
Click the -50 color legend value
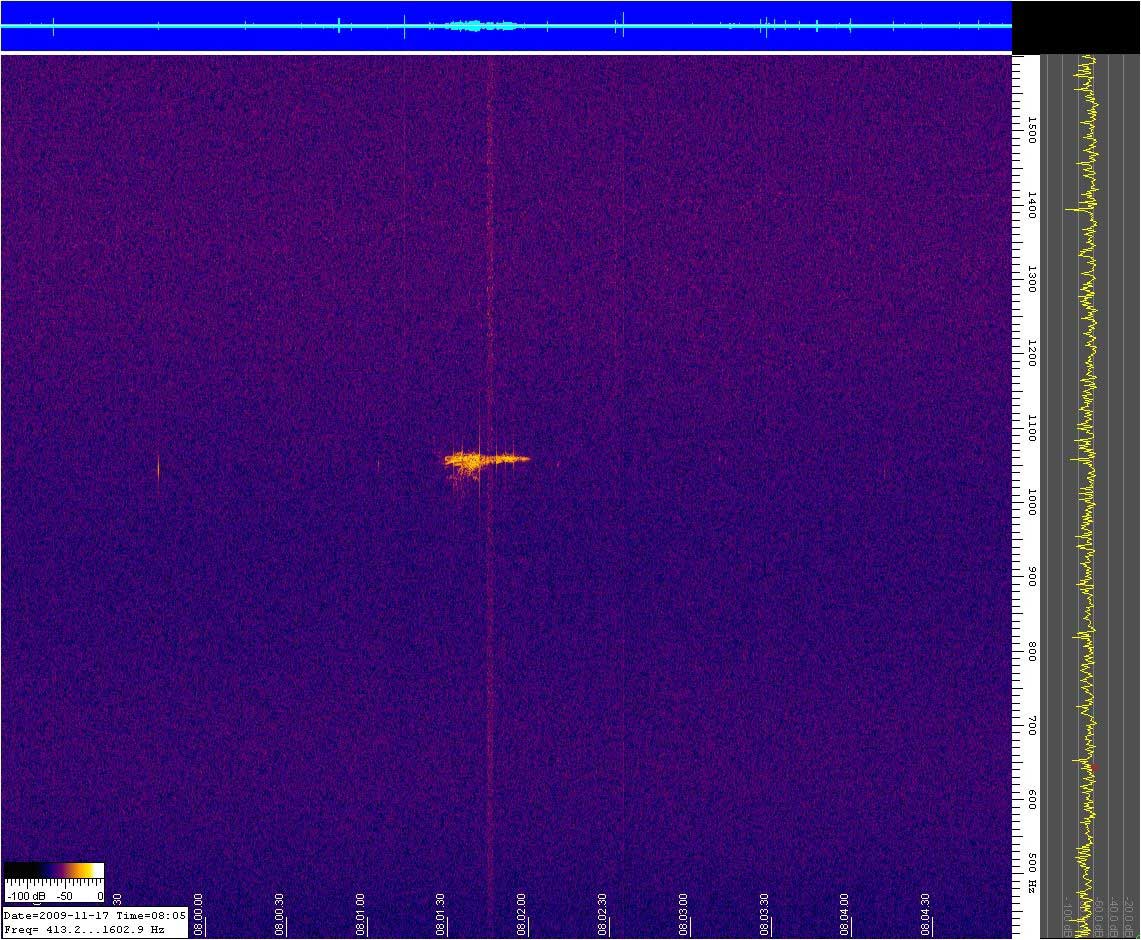tap(65, 896)
